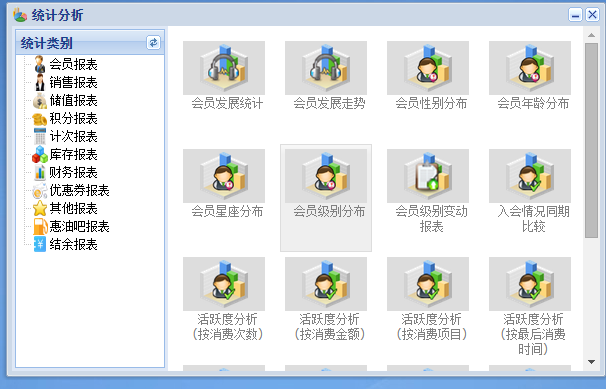The image size is (606, 389).
Task: Select 其他报表 in the category tree
Action: coord(73,209)
